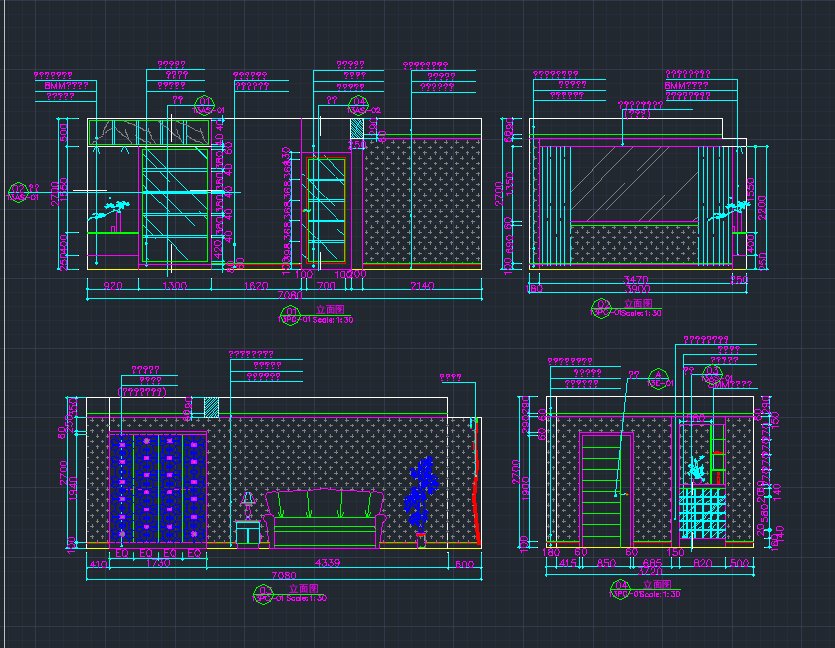835x648 pixels.
Task: Select the 1730 dimension under the cabinet
Action: [158, 564]
